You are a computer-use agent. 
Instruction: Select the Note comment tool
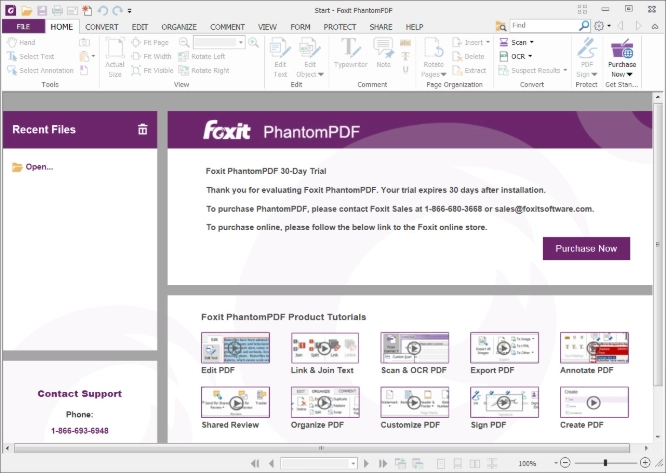coord(384,53)
